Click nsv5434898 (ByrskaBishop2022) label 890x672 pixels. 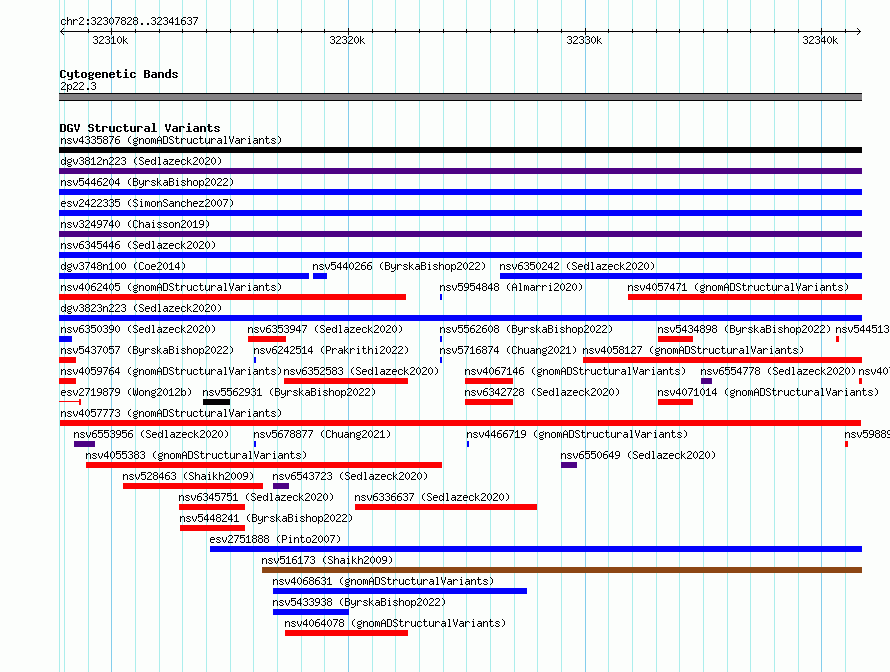click(x=744, y=329)
